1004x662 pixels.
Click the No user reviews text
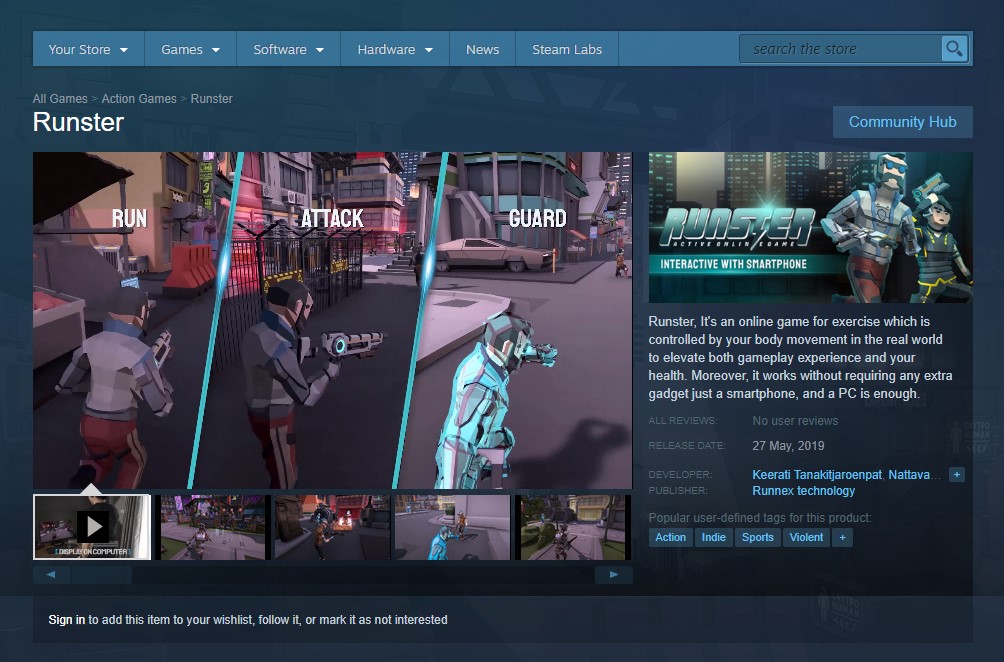tap(795, 421)
